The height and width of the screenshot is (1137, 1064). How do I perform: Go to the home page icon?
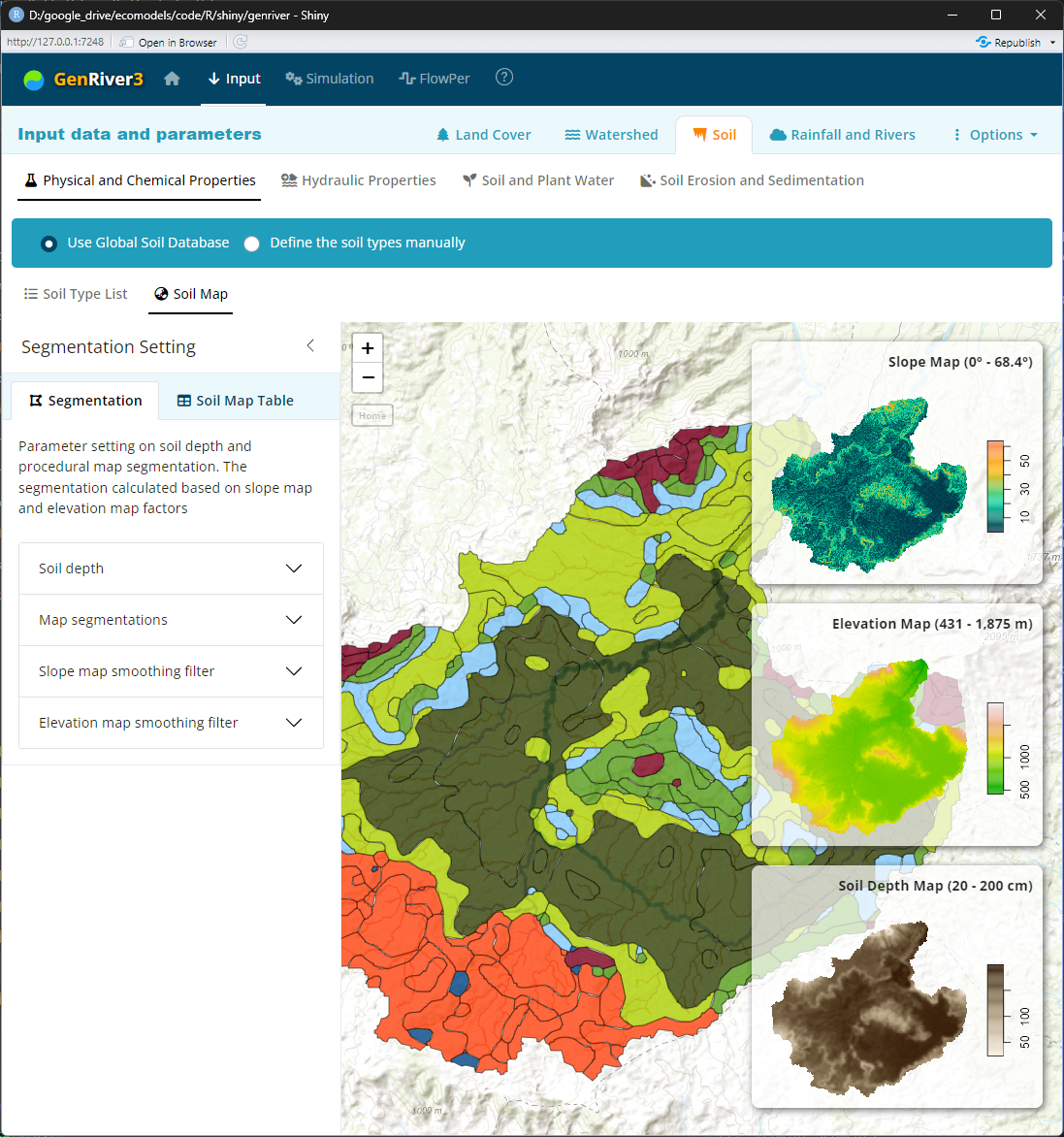click(x=172, y=79)
